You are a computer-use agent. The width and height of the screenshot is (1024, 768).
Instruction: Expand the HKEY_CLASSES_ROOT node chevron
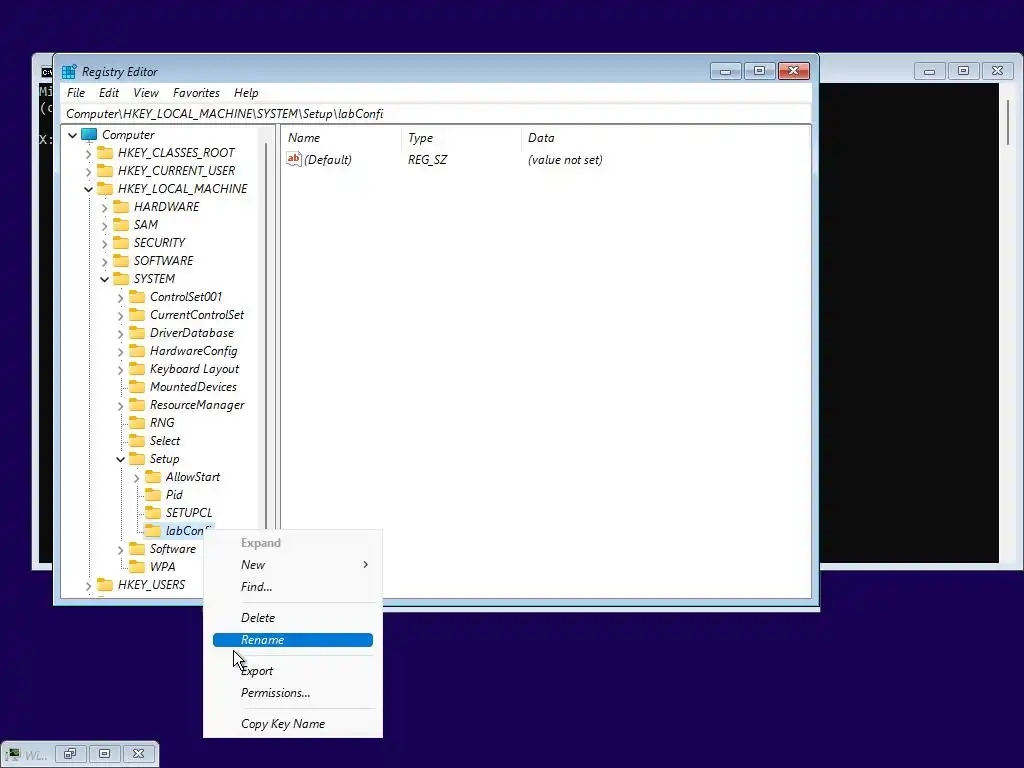click(88, 153)
